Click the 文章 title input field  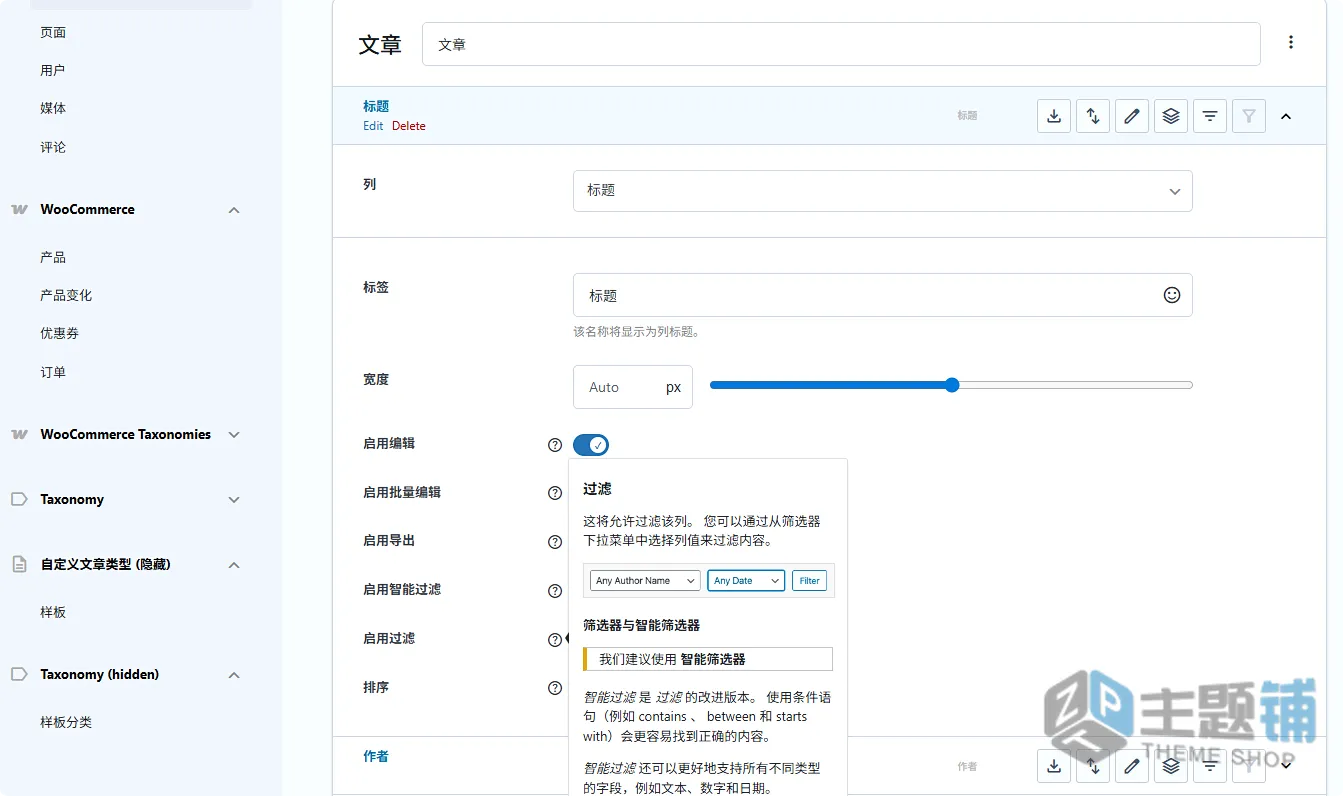[841, 44]
